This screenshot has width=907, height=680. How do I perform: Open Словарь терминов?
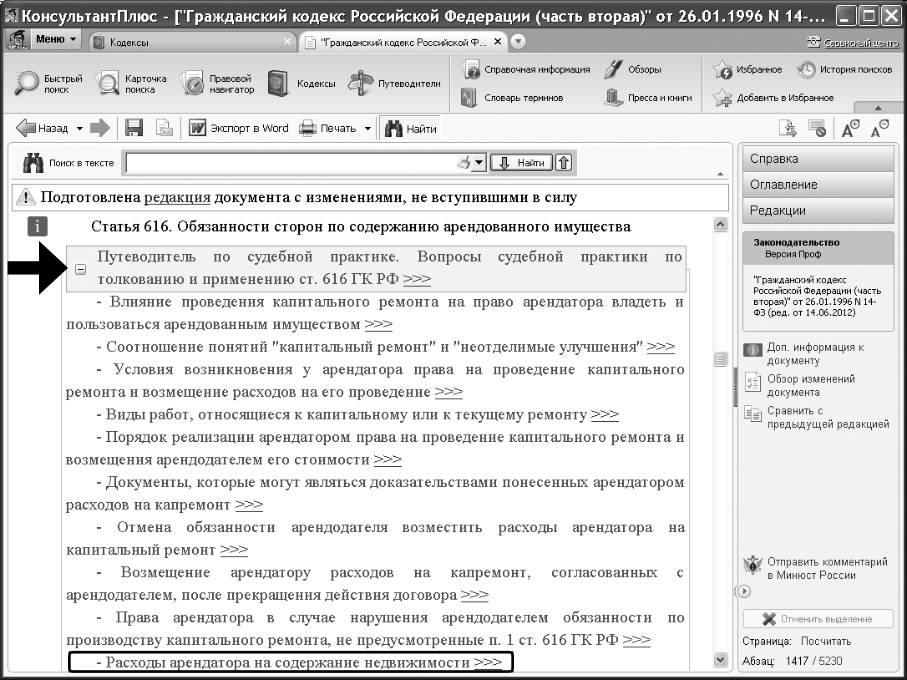point(512,98)
